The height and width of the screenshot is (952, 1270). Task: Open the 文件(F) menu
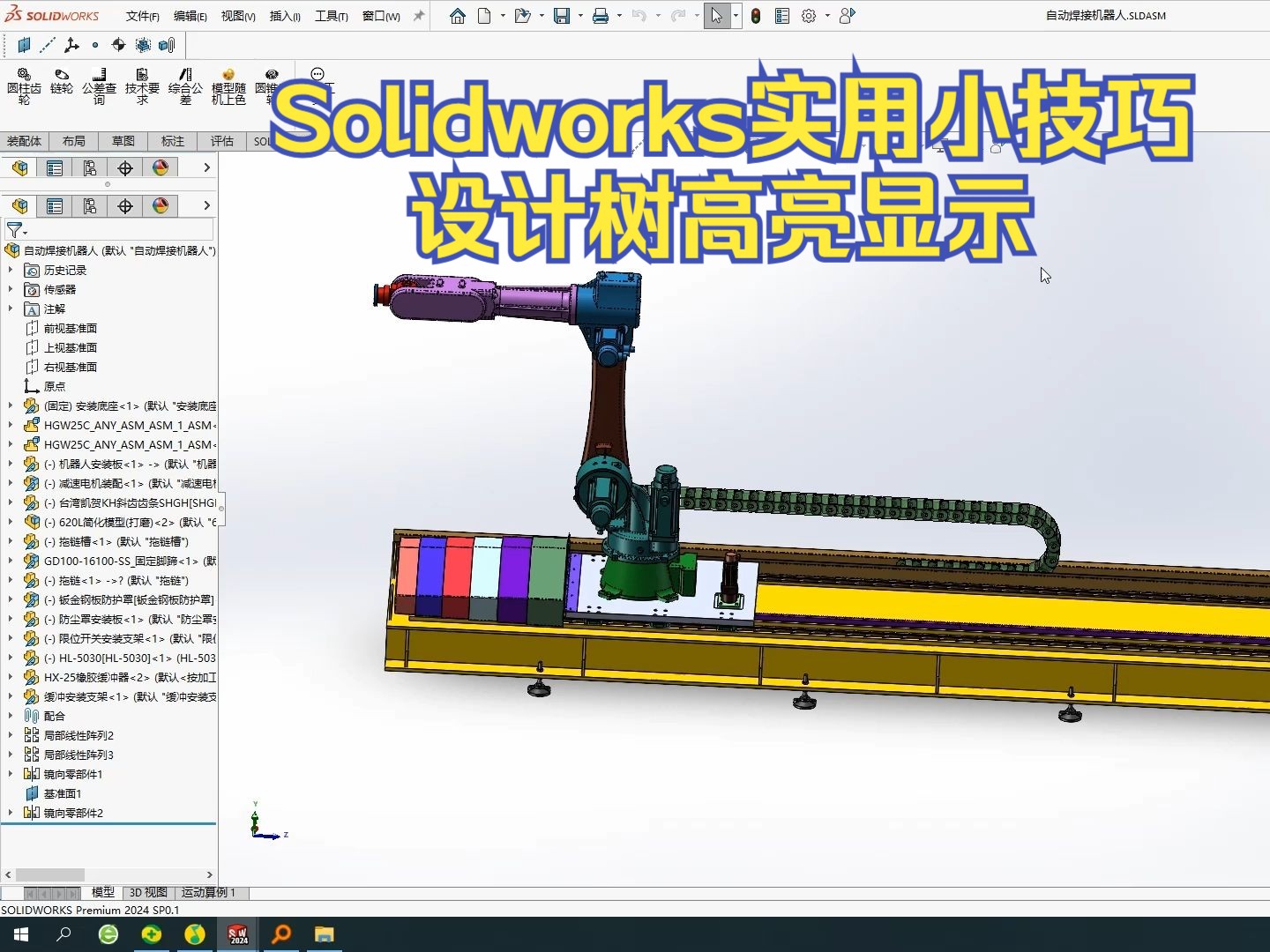[x=143, y=16]
